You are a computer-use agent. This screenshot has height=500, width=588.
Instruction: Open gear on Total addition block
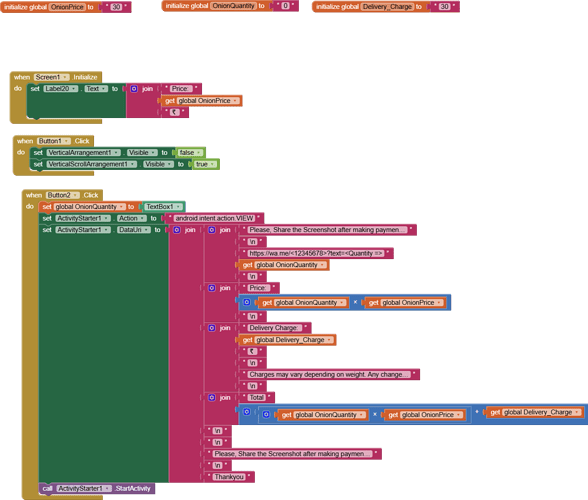coord(247,412)
